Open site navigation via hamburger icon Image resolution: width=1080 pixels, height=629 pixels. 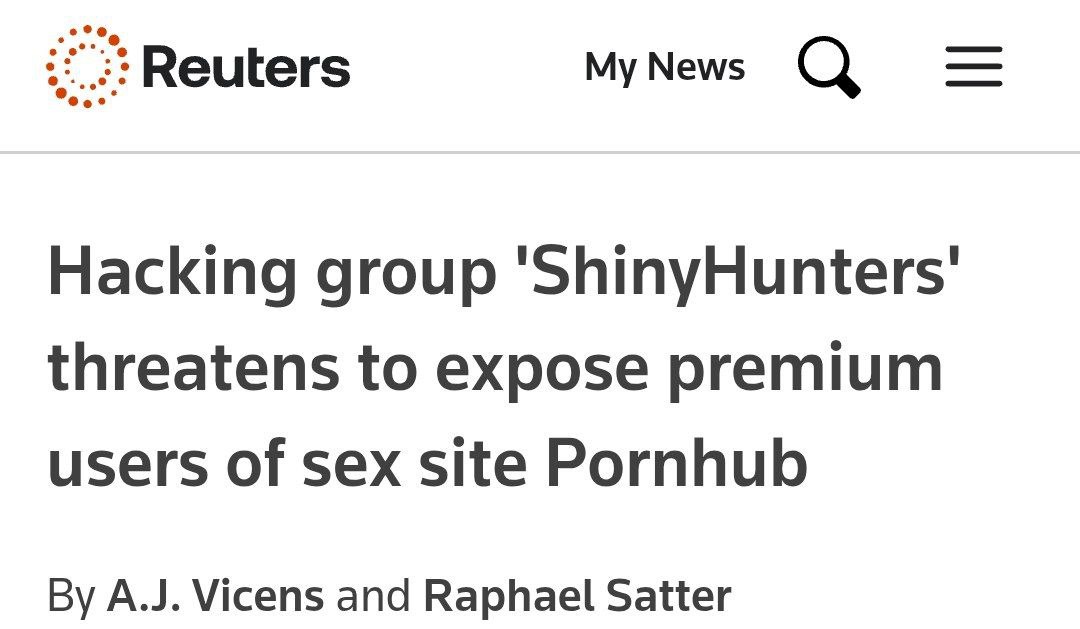(x=972, y=67)
